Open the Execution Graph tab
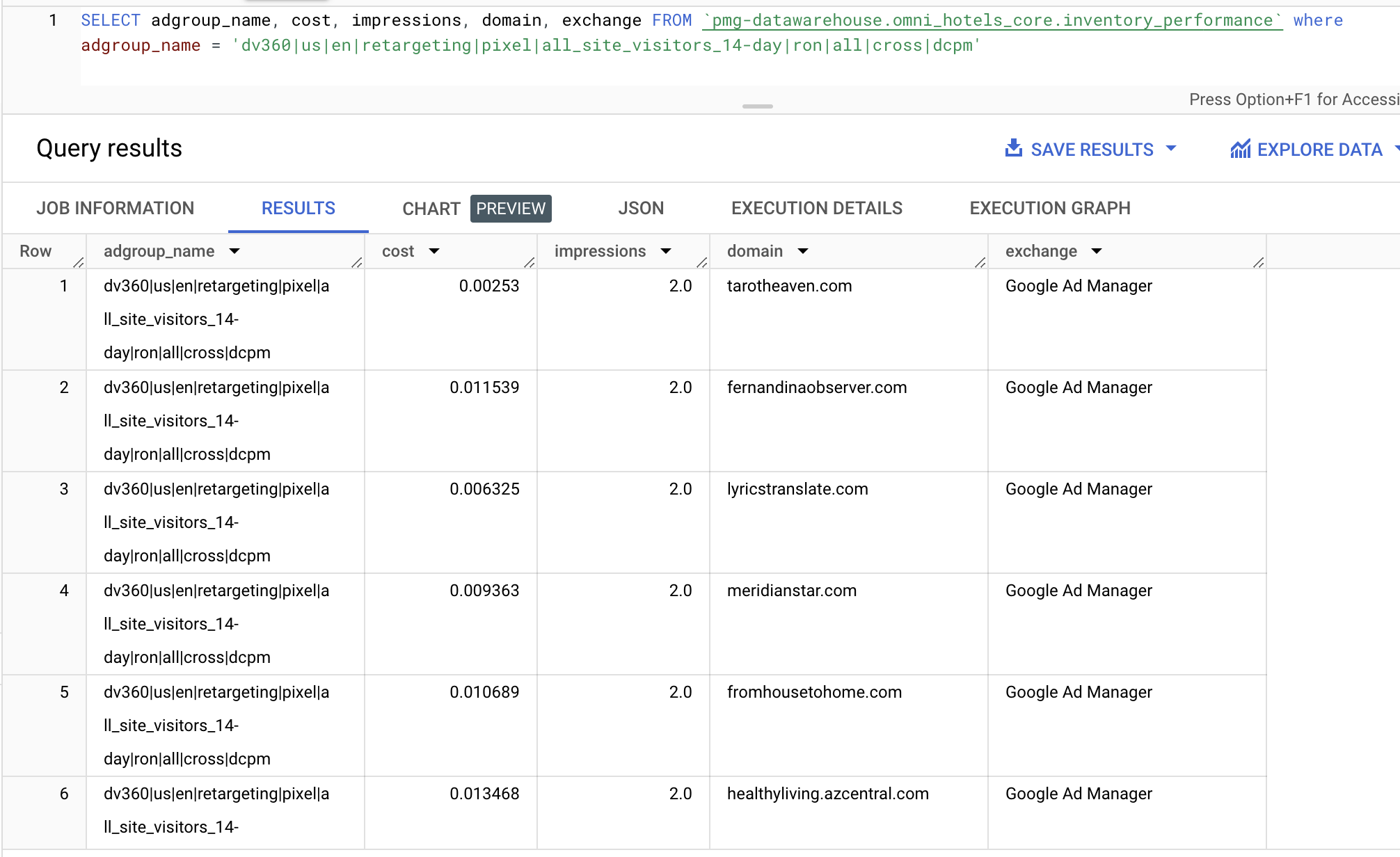 click(1049, 208)
